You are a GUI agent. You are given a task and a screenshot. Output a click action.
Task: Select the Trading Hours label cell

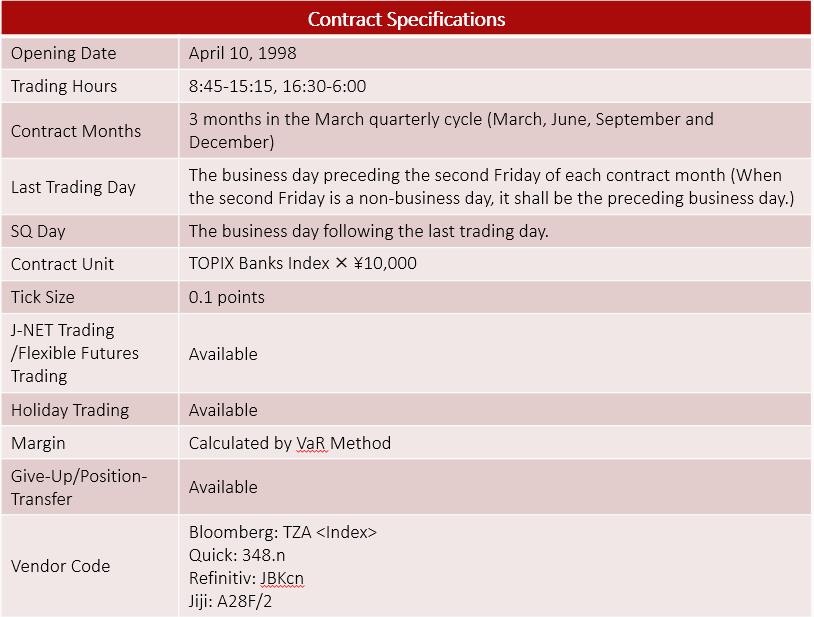(x=64, y=86)
